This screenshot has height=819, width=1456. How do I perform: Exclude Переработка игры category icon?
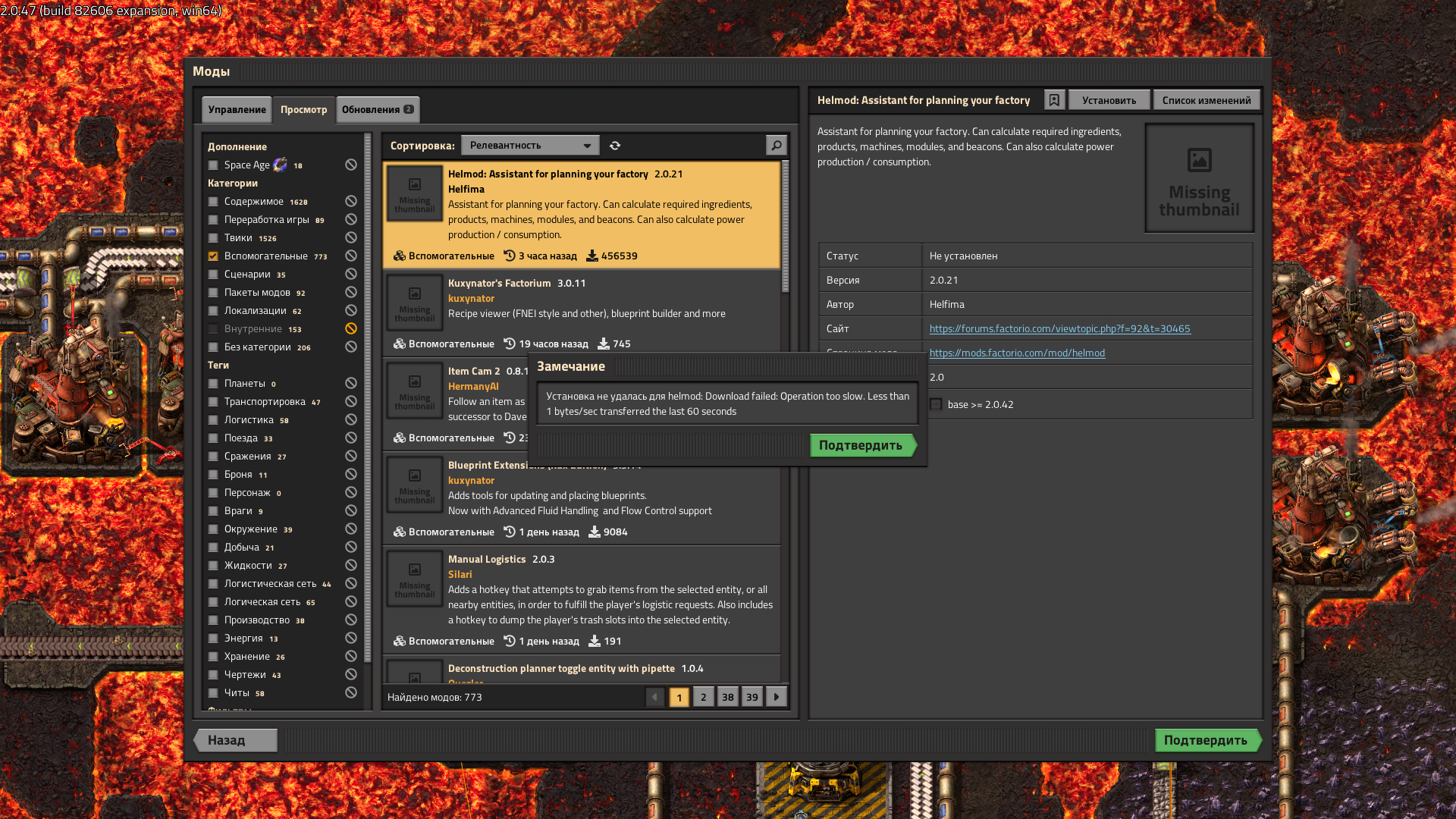pyautogui.click(x=351, y=219)
